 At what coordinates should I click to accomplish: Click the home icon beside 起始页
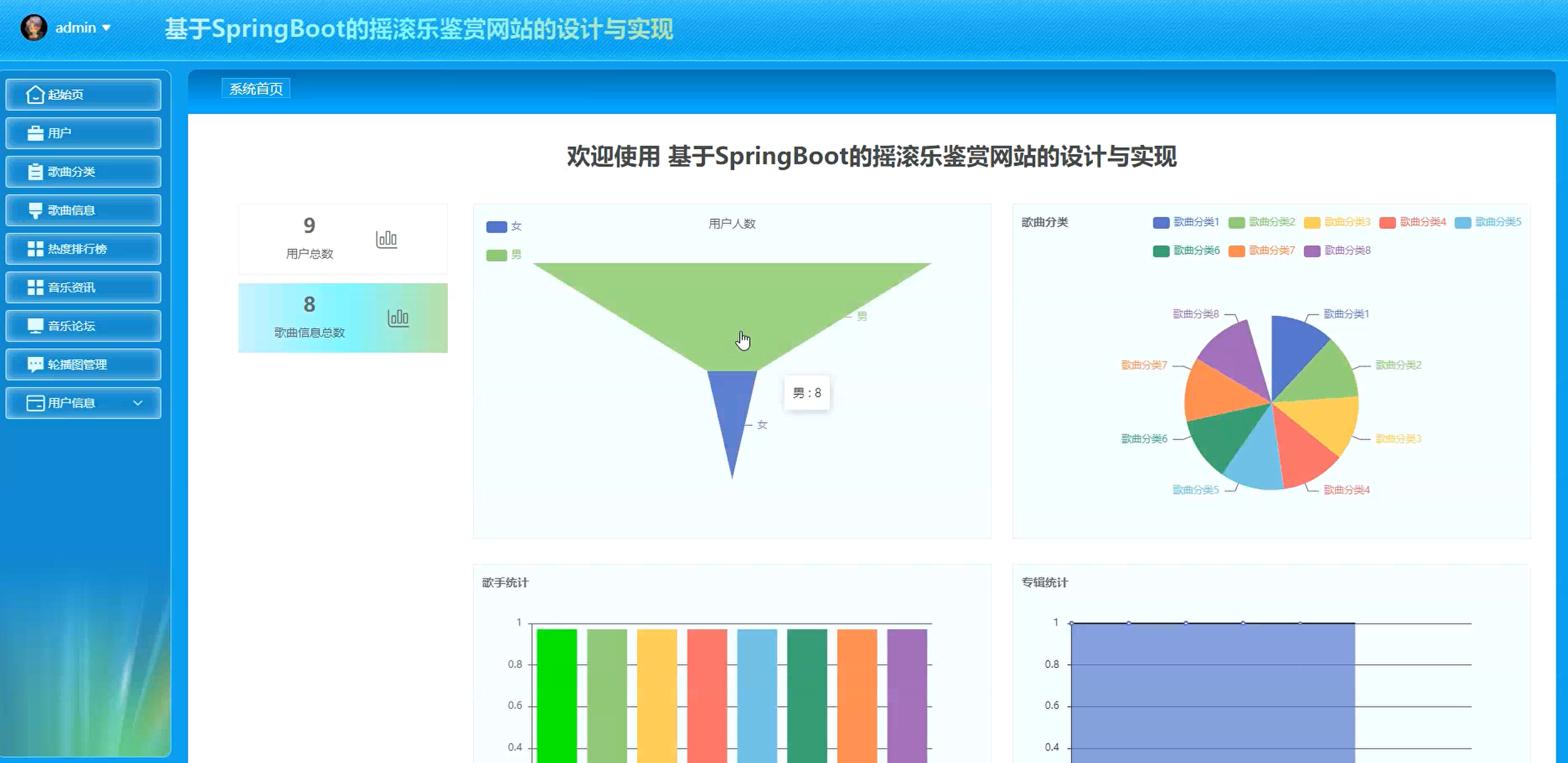coord(35,94)
